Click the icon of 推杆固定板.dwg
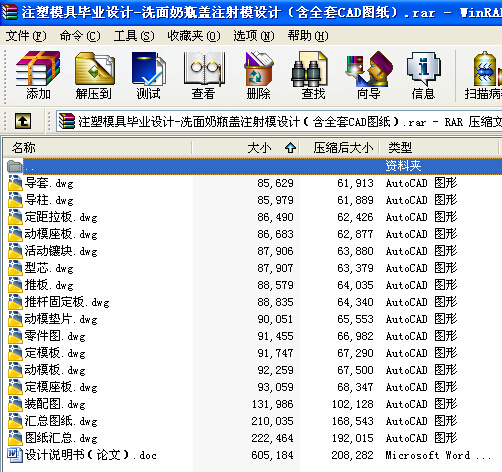The width and height of the screenshot is (502, 472). (x=15, y=302)
